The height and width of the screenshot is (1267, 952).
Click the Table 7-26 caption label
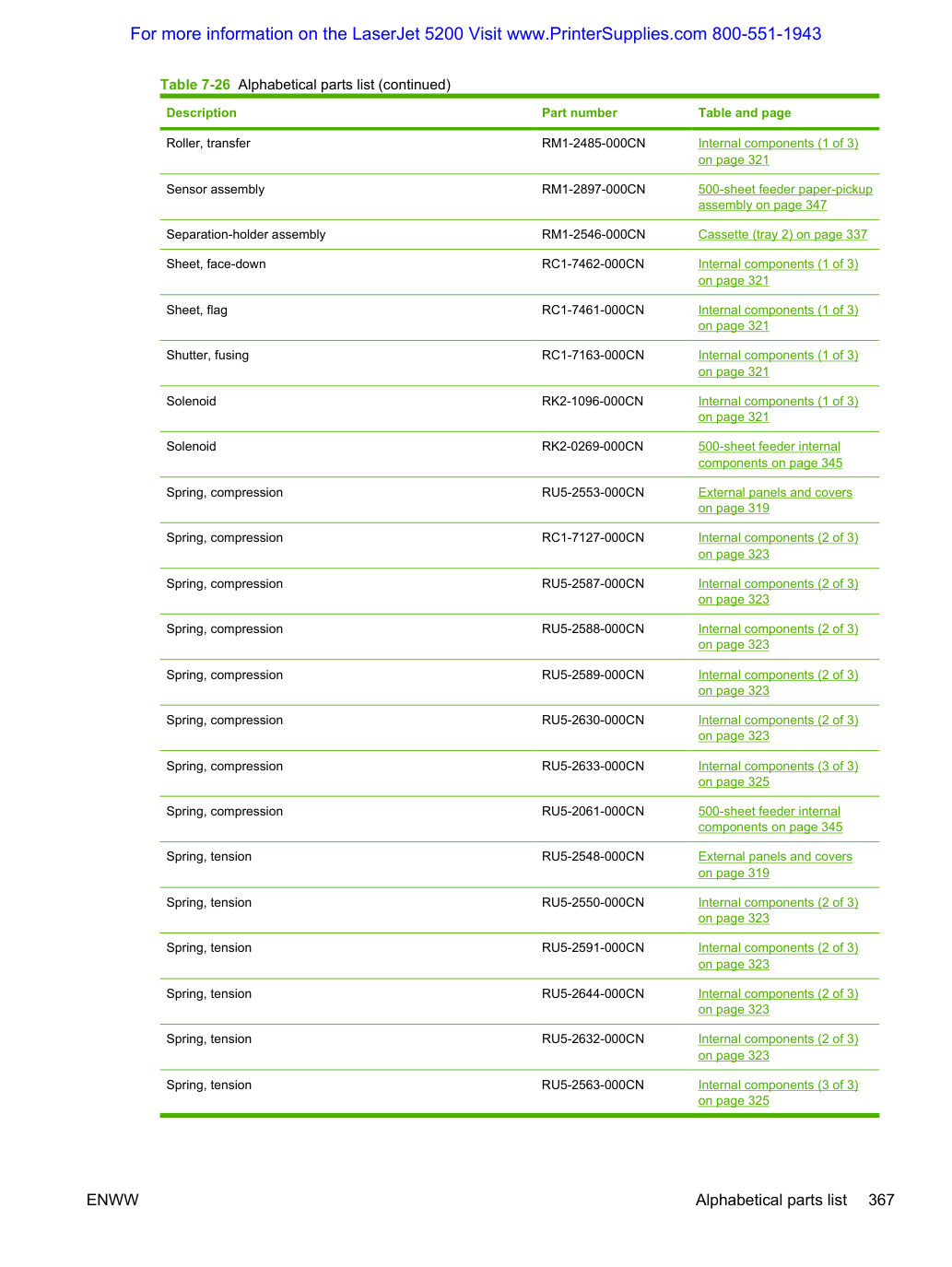[x=195, y=85]
